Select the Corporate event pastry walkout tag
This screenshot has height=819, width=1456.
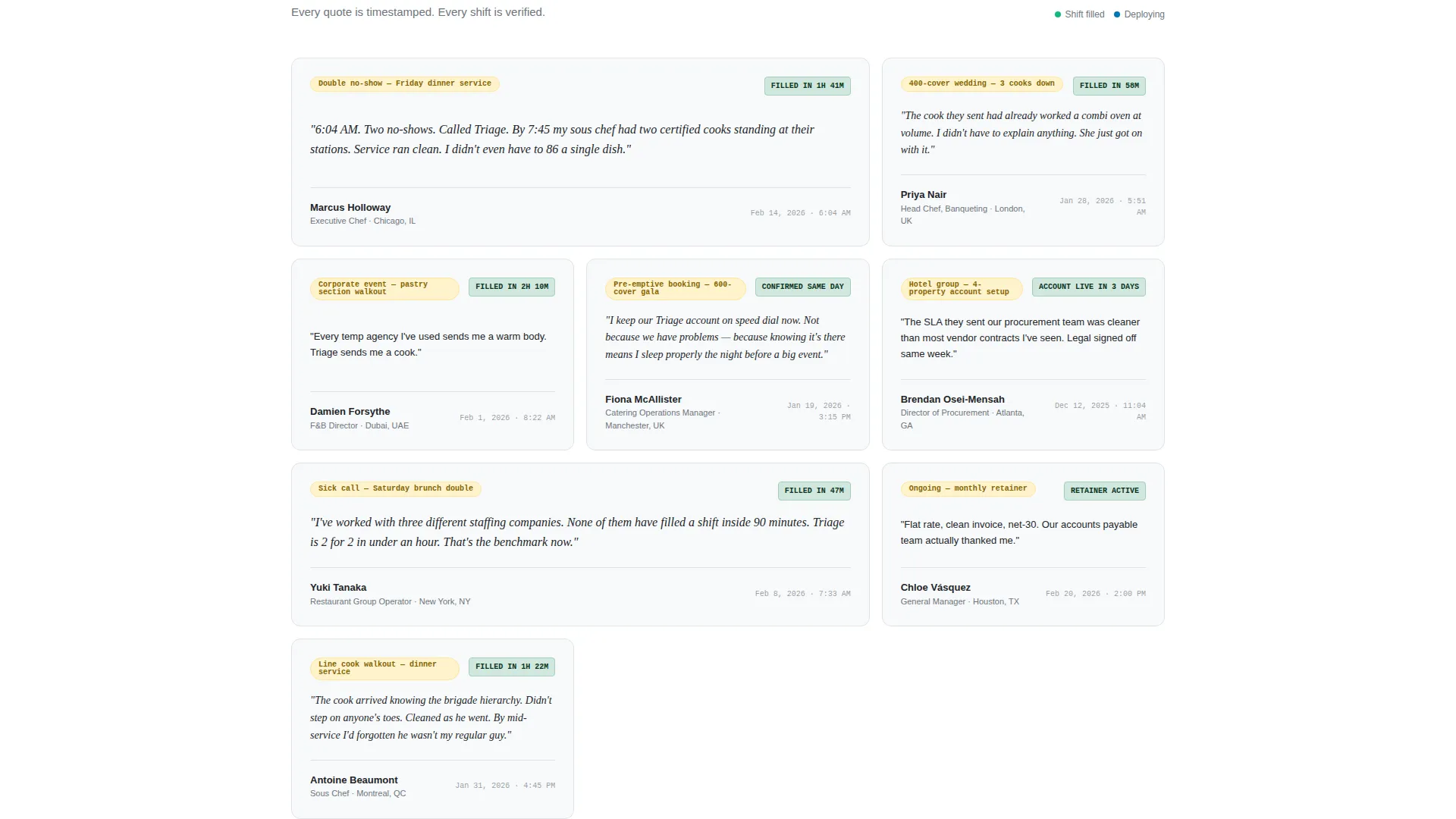coord(384,288)
